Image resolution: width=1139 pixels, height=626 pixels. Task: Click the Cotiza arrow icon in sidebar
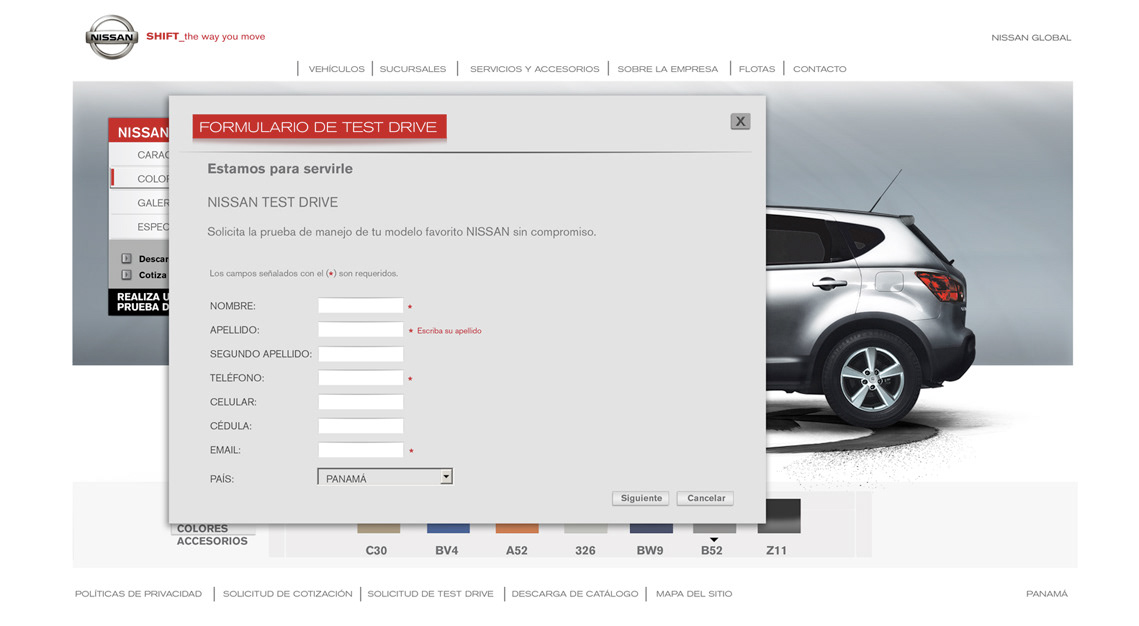(x=126, y=275)
